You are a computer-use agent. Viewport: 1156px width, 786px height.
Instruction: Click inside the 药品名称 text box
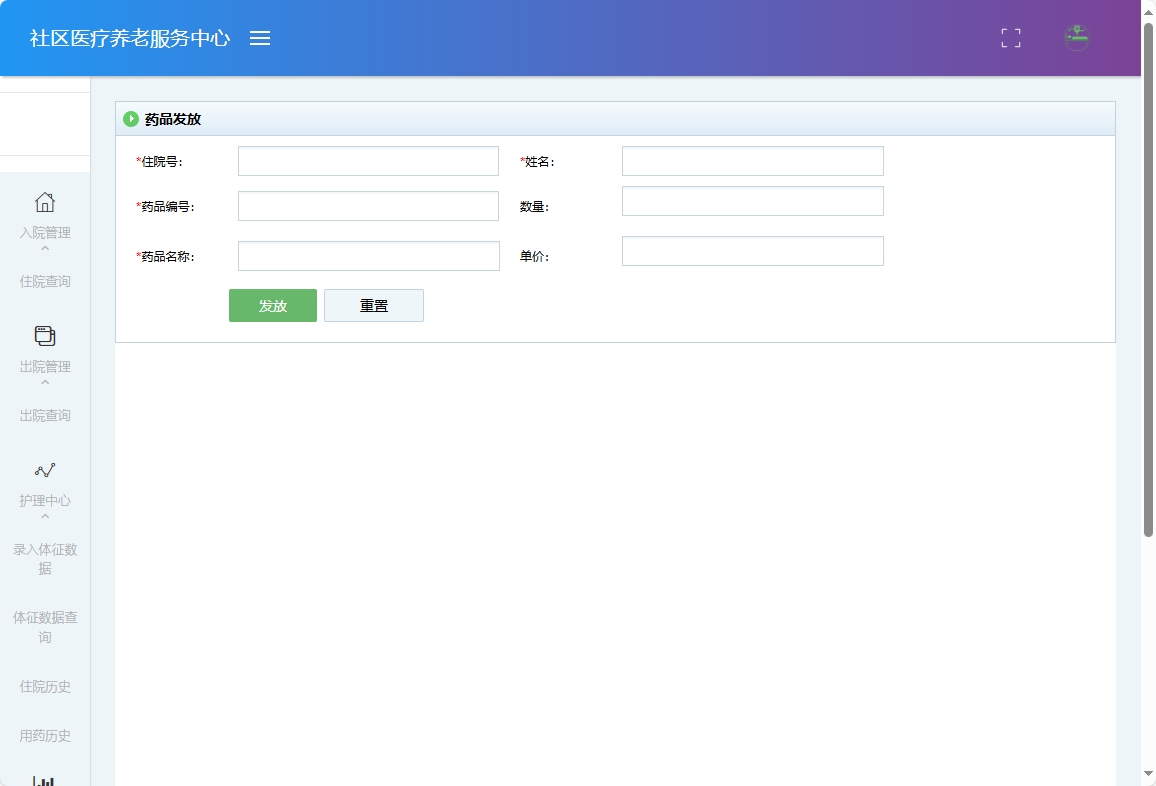[368, 255]
